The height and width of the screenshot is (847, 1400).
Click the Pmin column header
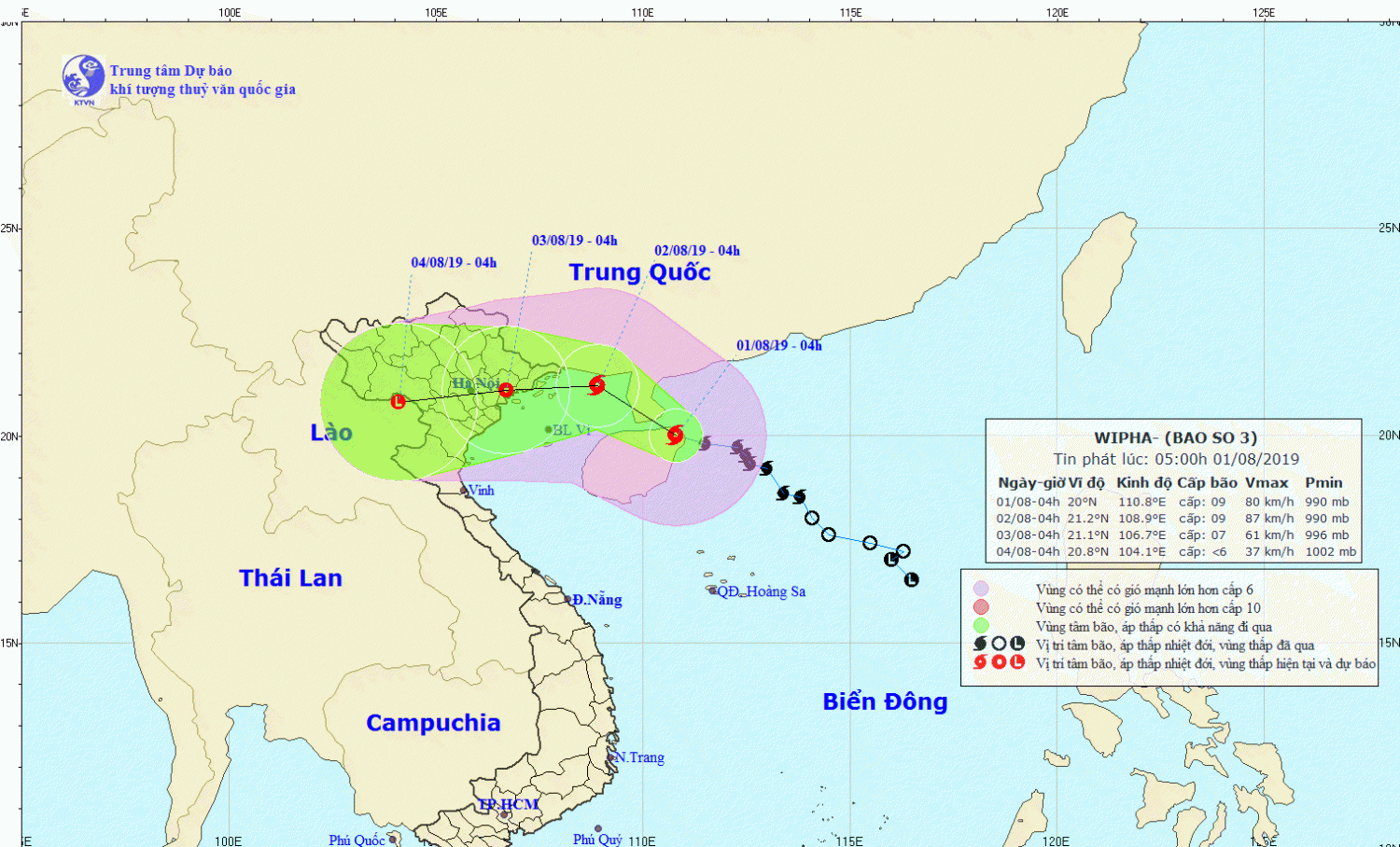[1323, 483]
